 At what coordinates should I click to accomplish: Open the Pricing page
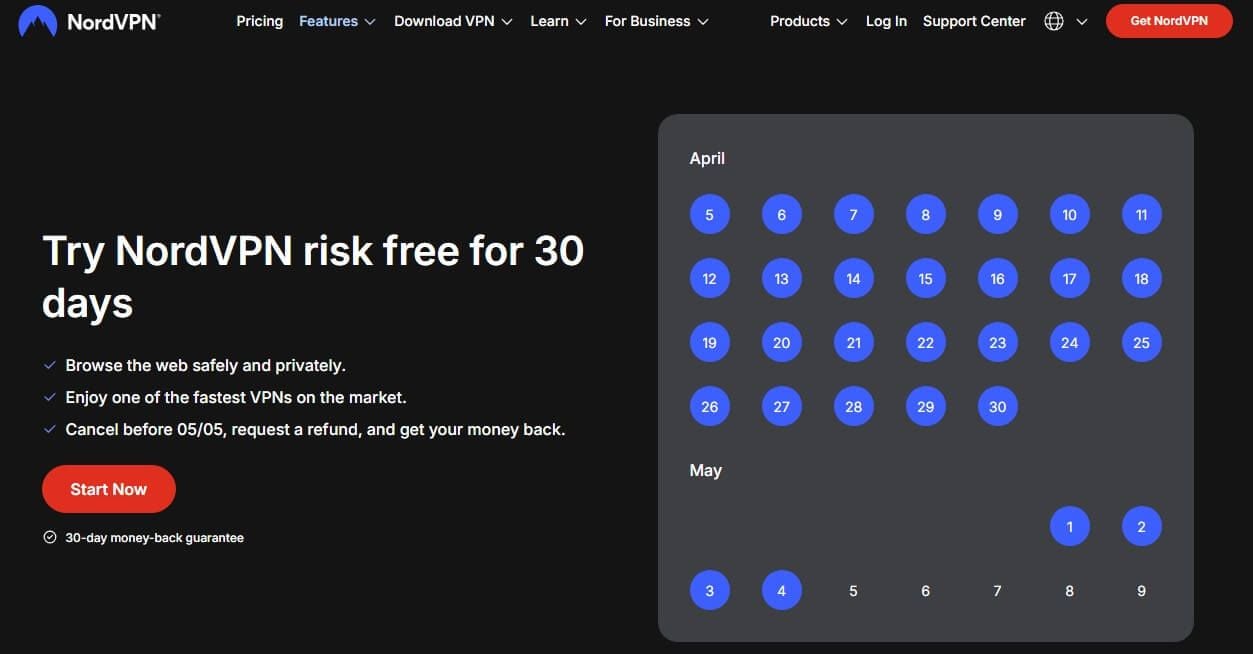259,21
